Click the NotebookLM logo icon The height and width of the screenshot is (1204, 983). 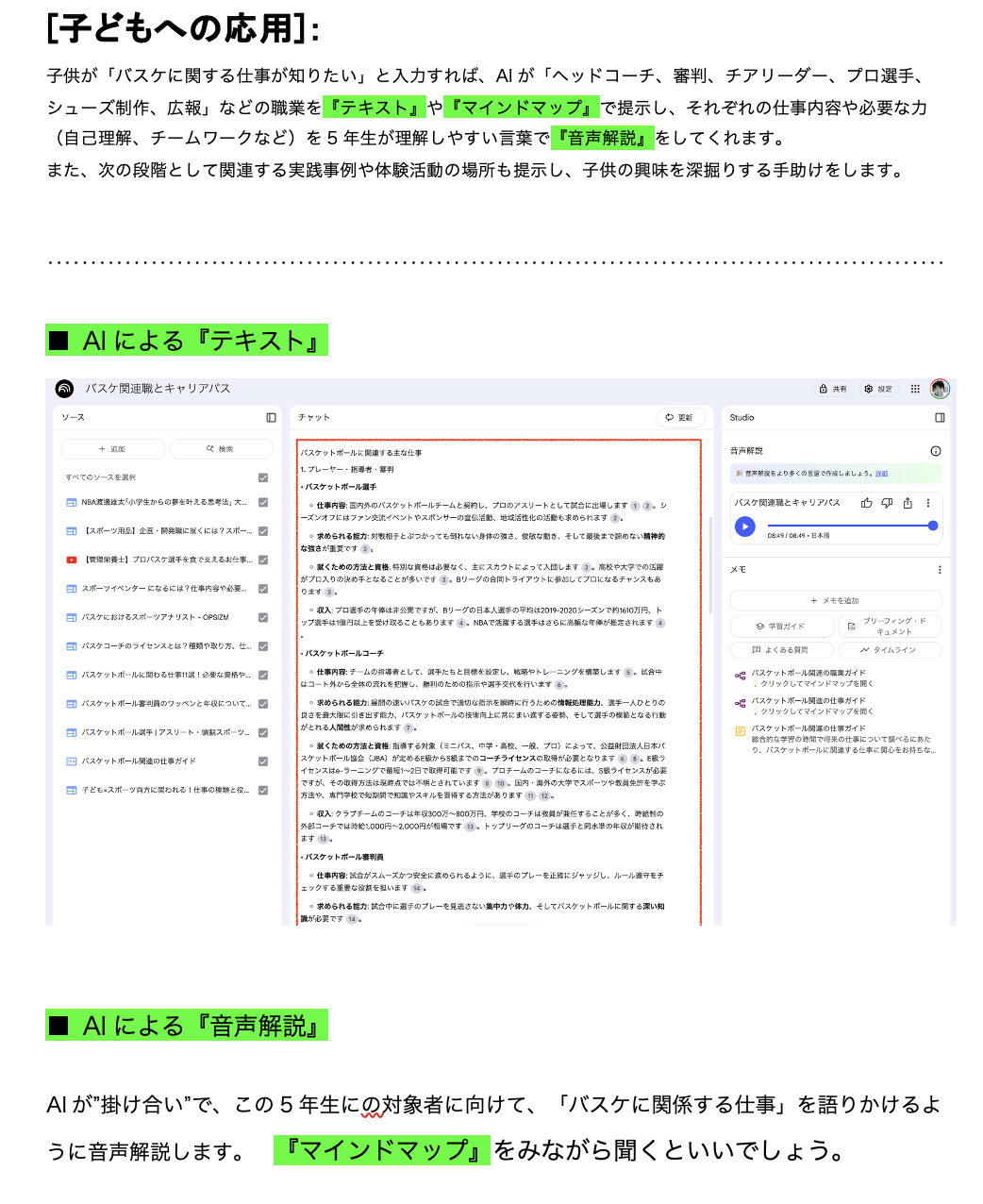click(x=64, y=389)
